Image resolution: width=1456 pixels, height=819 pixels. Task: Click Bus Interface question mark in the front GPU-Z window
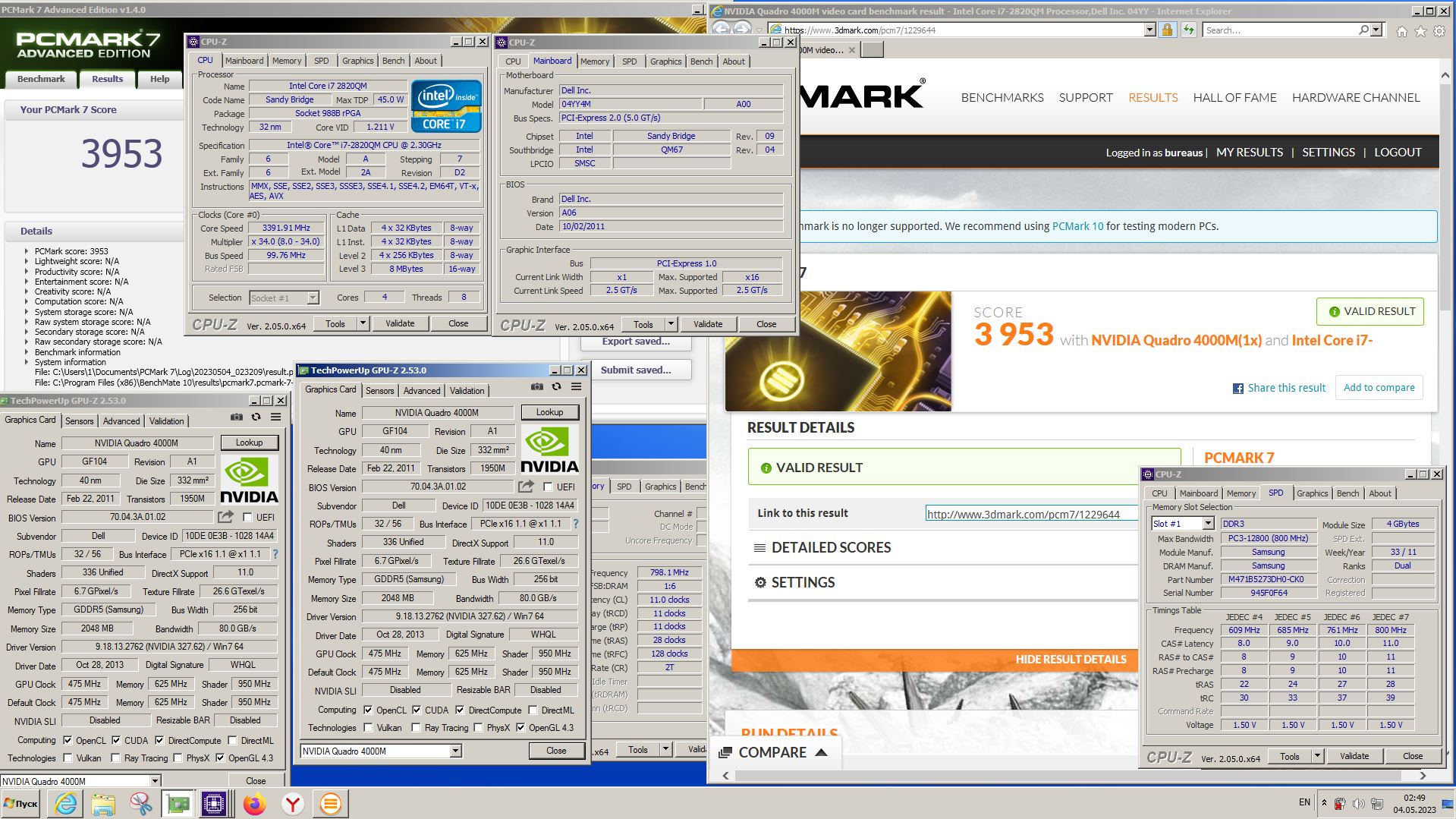[576, 524]
